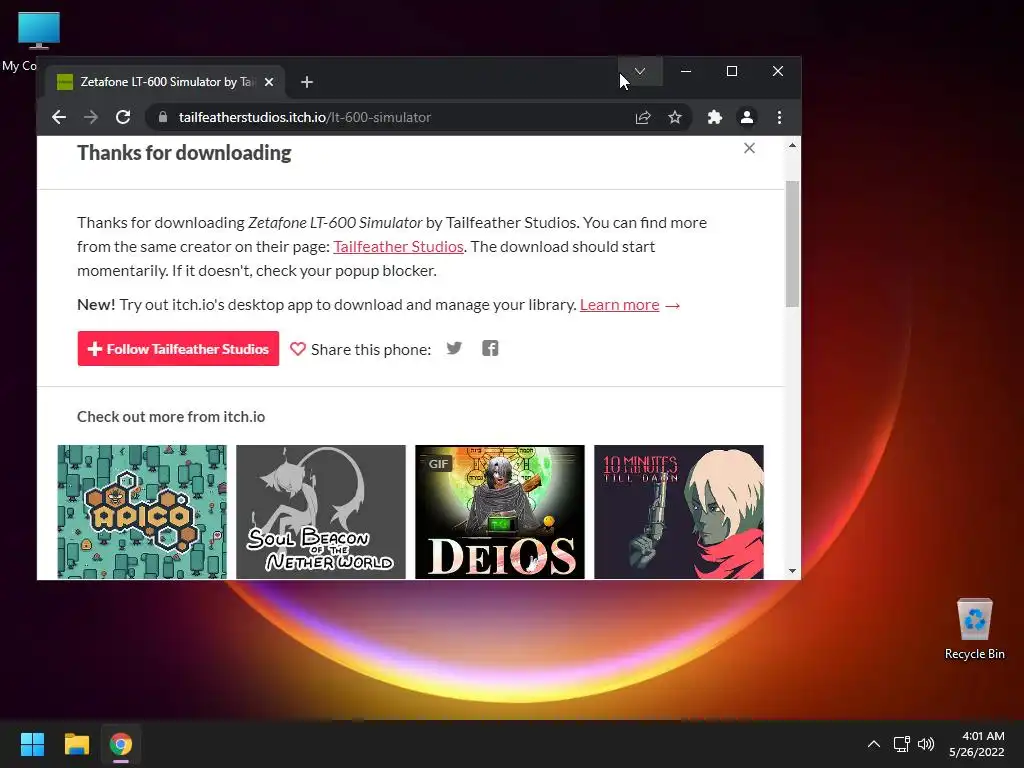Bookmark this tab with the star icon
The image size is (1024, 768).
675,118
